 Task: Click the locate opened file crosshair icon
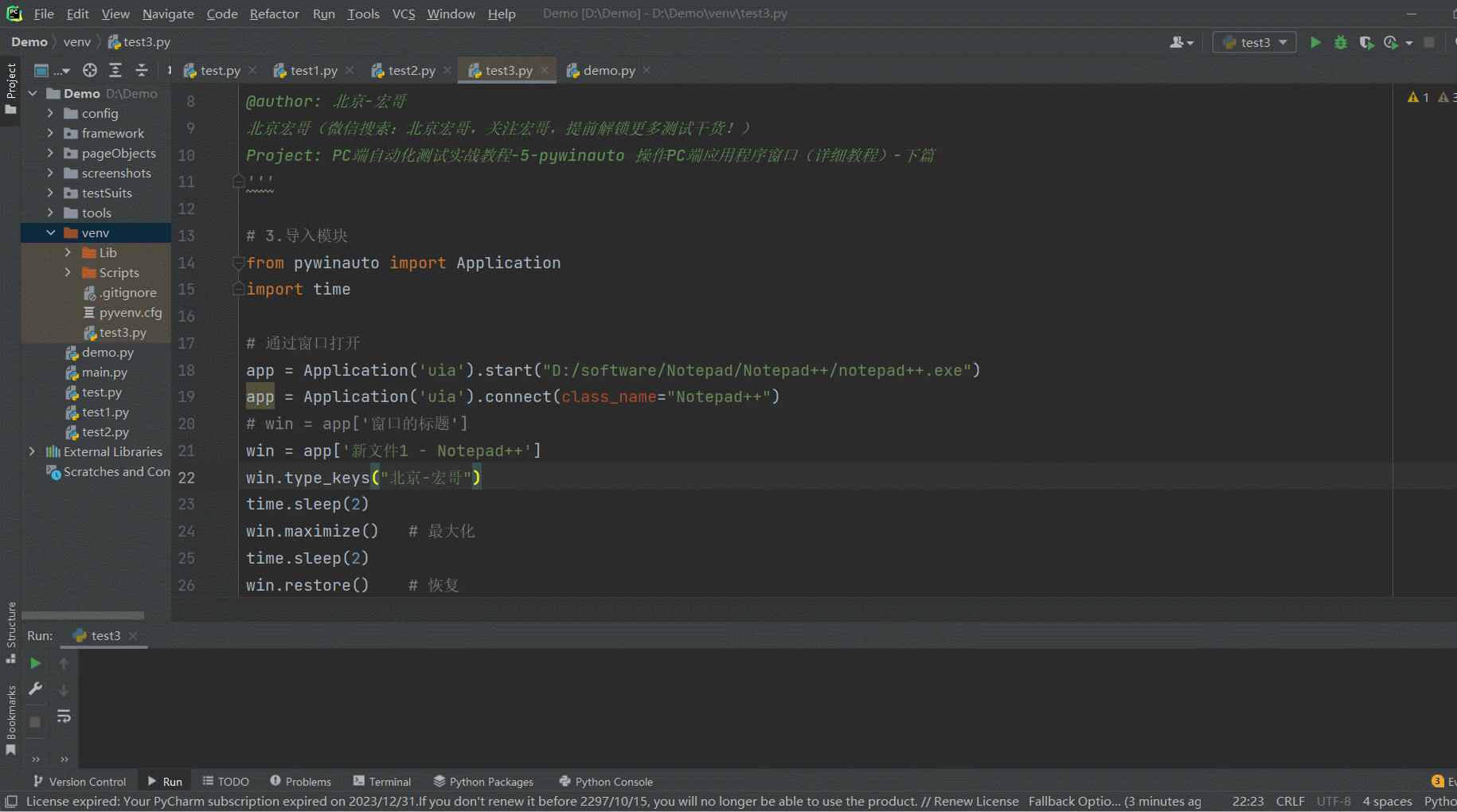click(90, 71)
